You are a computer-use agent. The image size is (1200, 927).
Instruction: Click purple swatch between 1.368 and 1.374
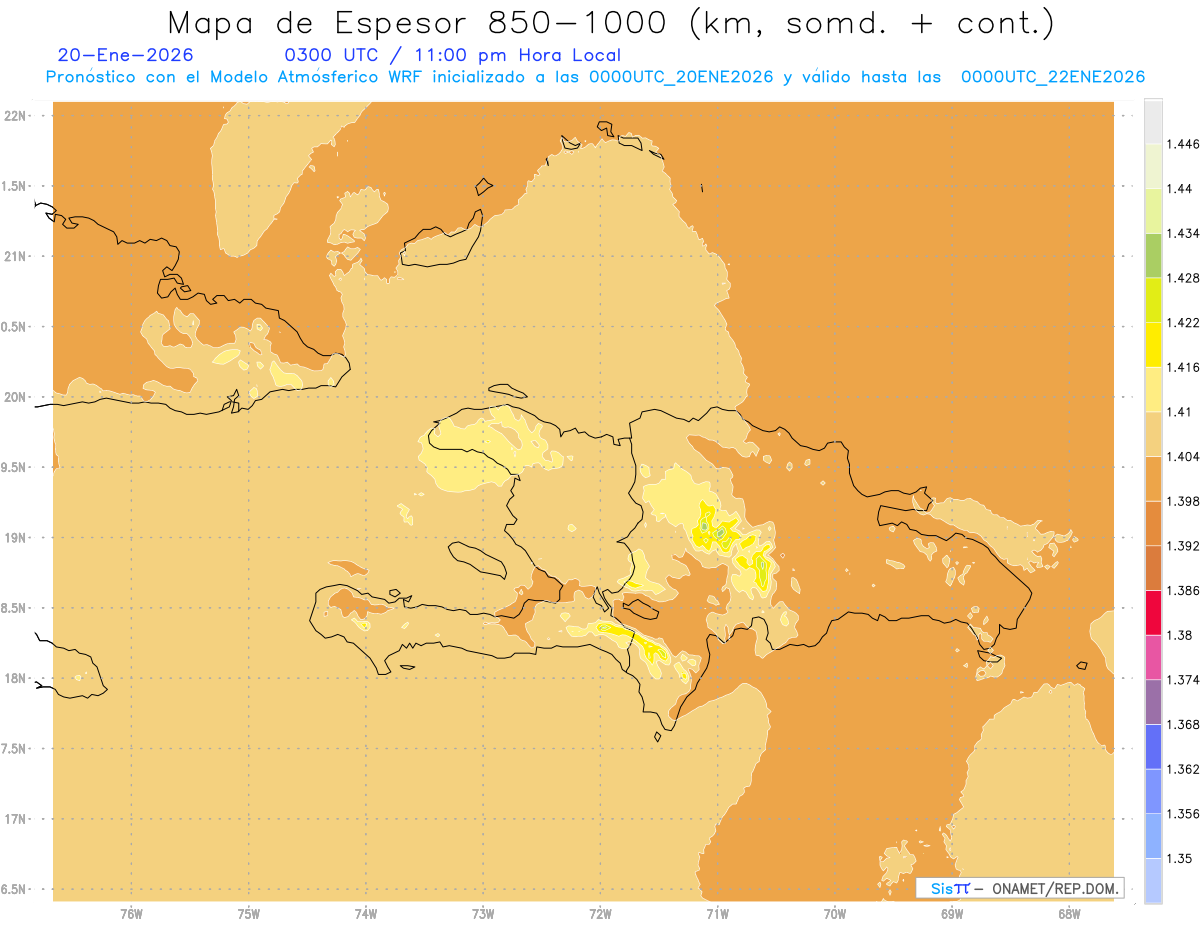point(1153,702)
